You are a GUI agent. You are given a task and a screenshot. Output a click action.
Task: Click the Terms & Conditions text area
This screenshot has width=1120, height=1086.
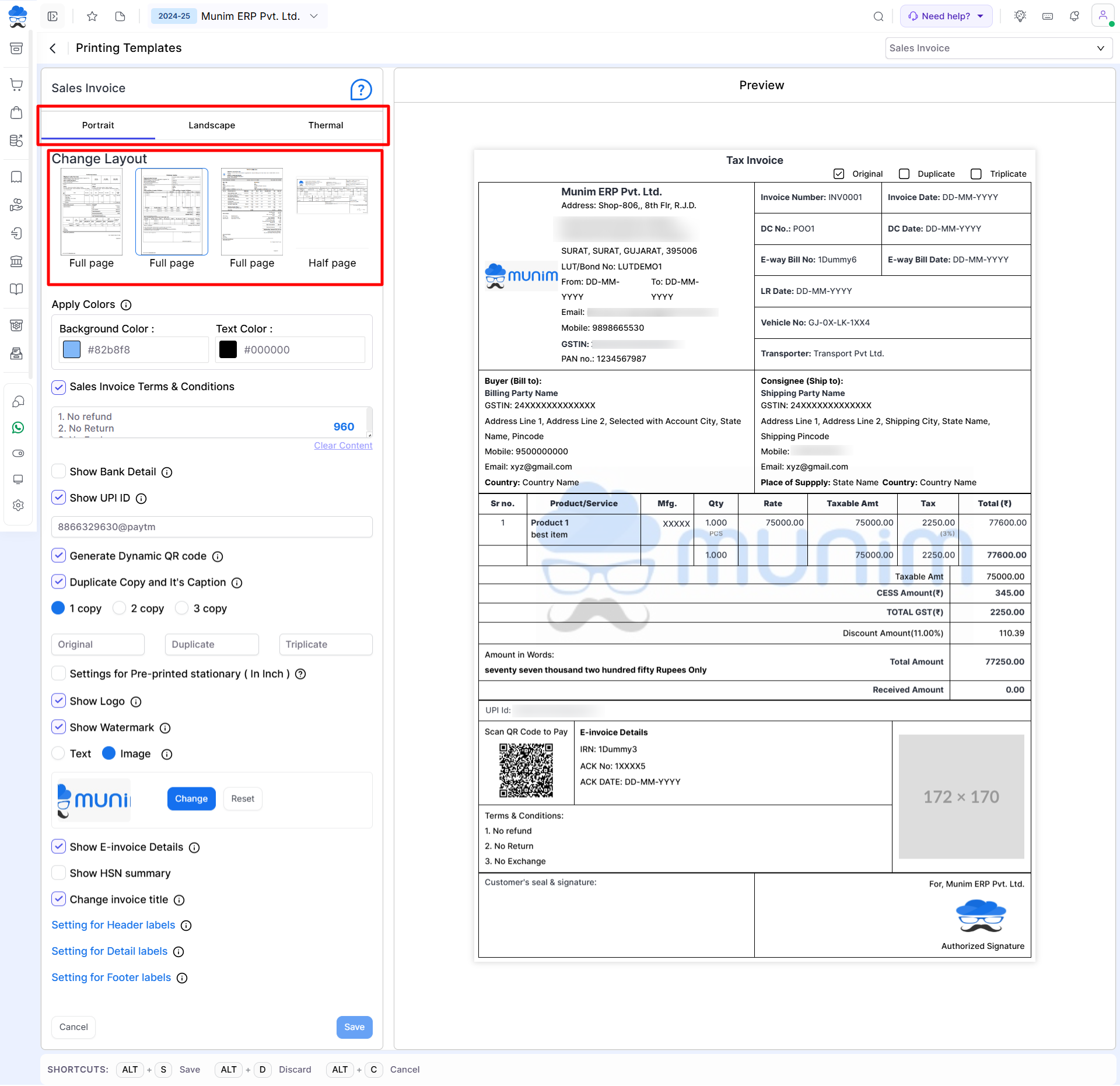[x=212, y=423]
